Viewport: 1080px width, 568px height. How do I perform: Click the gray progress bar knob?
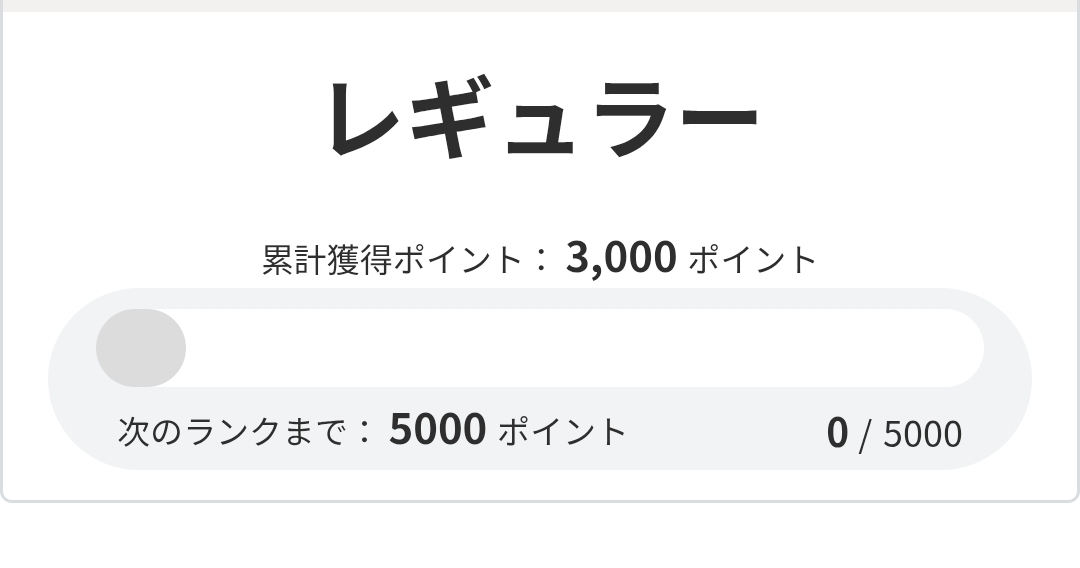click(x=141, y=348)
